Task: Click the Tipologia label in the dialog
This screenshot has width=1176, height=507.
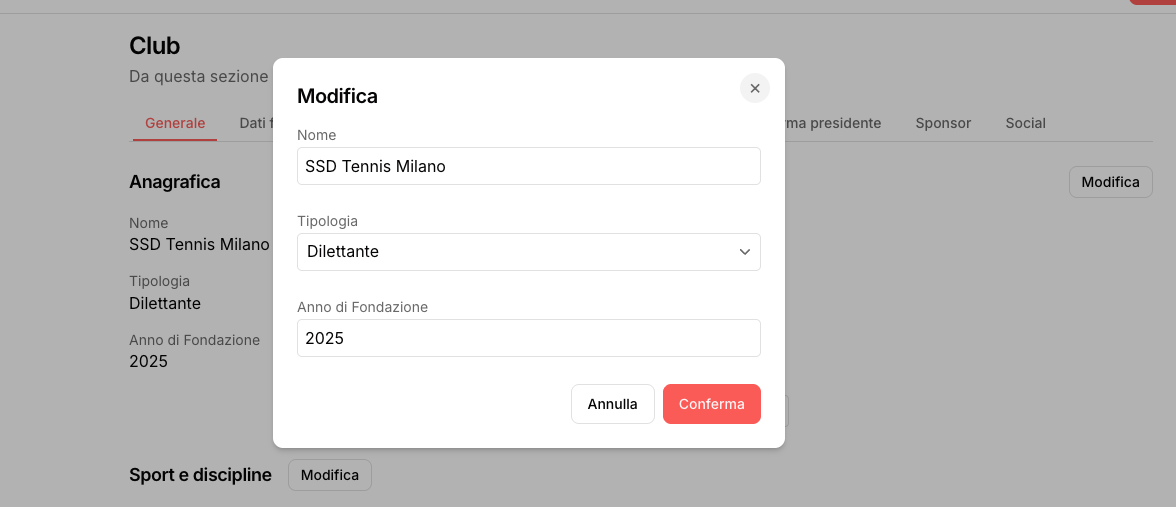Action: point(327,221)
